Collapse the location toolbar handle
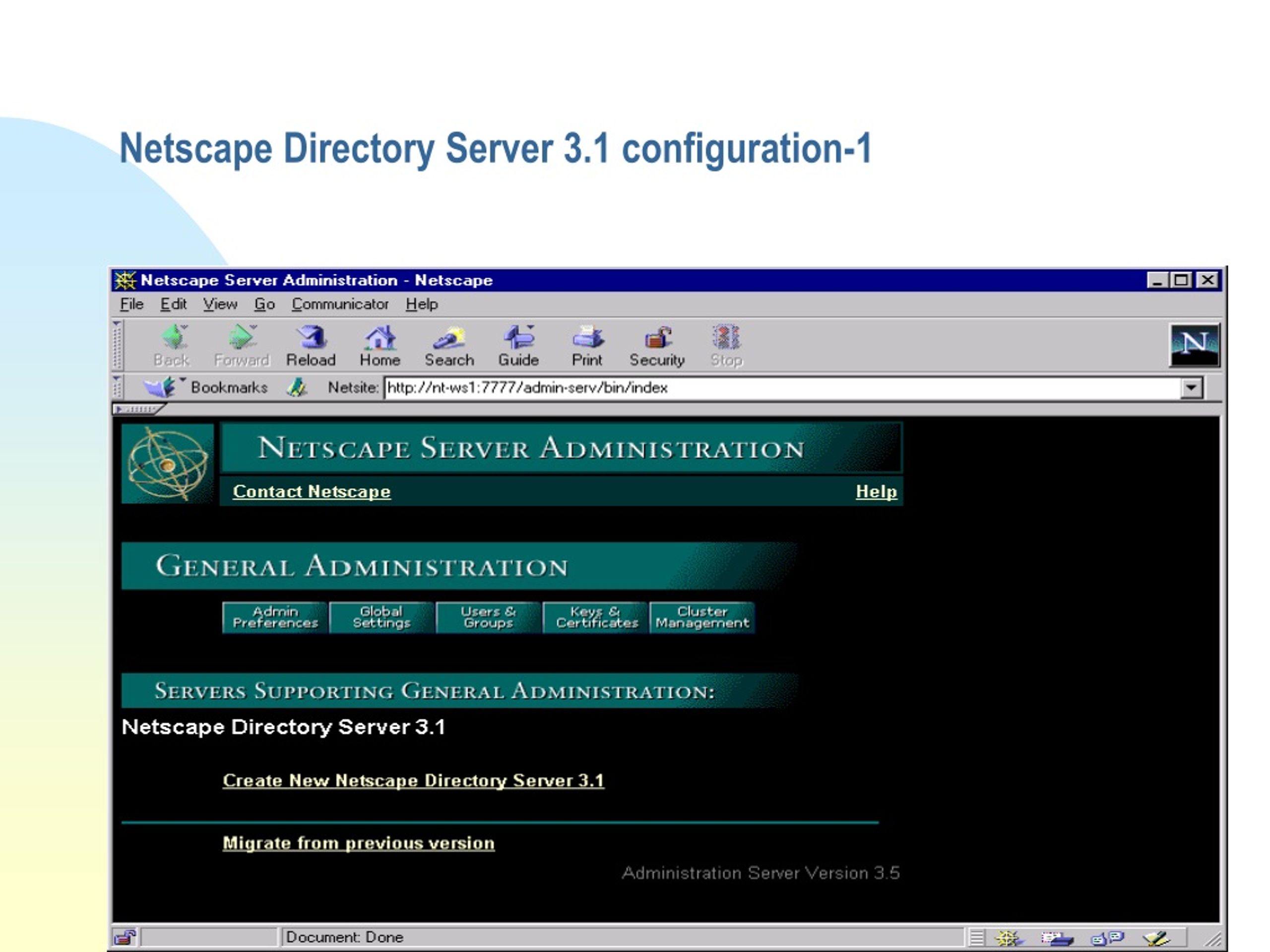This screenshot has height=952, width=1270. pos(117,387)
